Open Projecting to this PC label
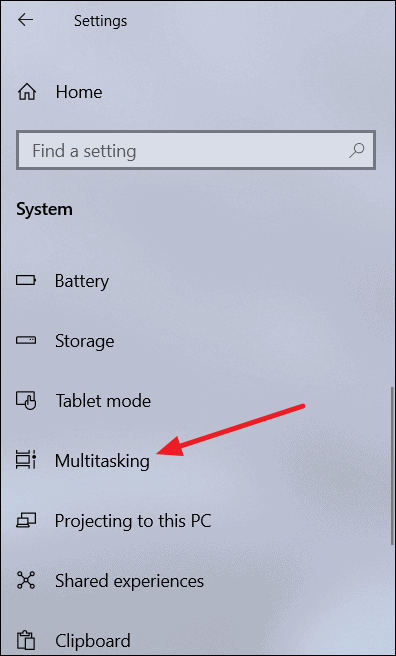The height and width of the screenshot is (656, 396). click(133, 521)
